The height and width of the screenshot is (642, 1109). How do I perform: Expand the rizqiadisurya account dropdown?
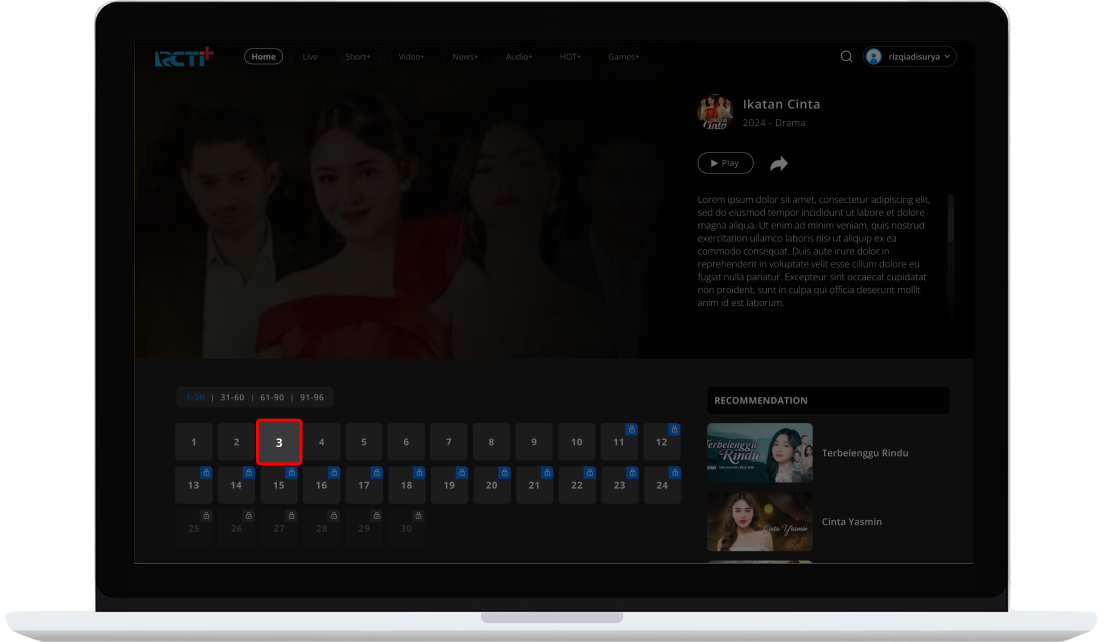946,57
